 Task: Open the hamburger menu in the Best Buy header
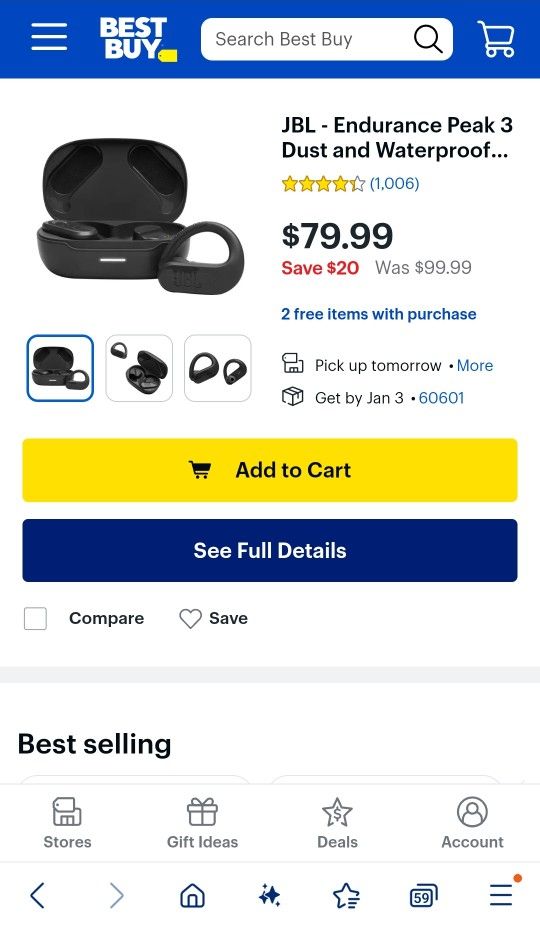tap(49, 38)
